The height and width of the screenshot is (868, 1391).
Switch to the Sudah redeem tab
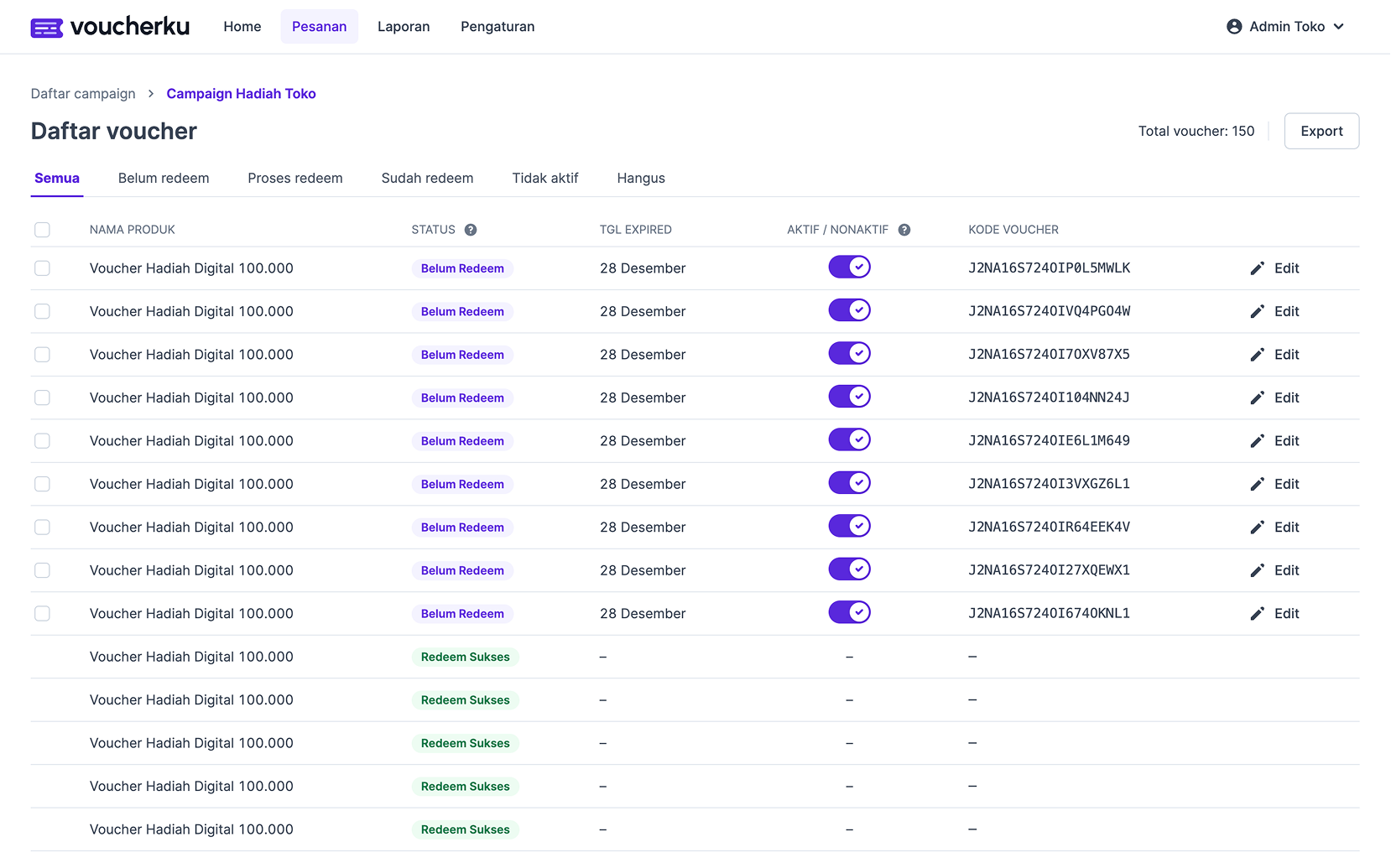pyautogui.click(x=427, y=178)
